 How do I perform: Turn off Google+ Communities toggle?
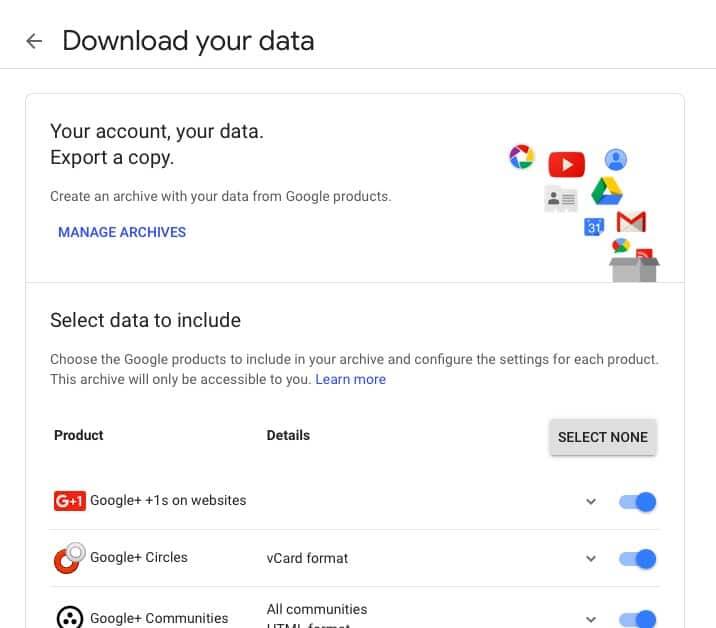(x=637, y=619)
